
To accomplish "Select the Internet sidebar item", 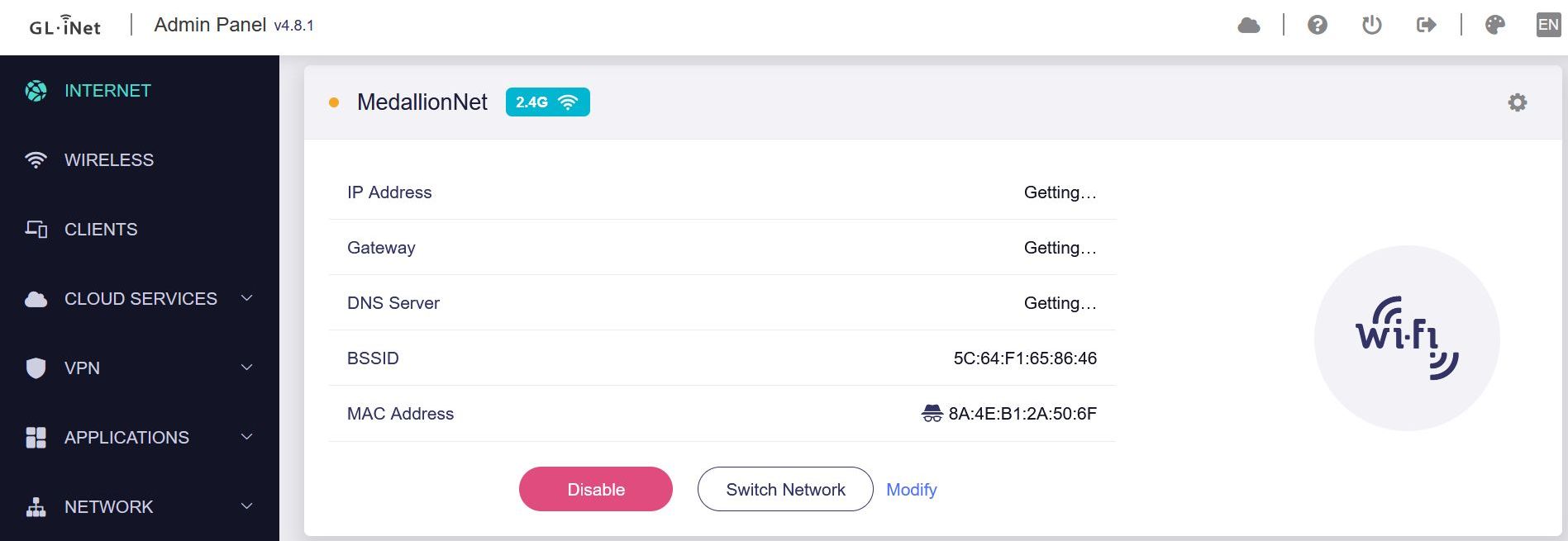I will (107, 91).
